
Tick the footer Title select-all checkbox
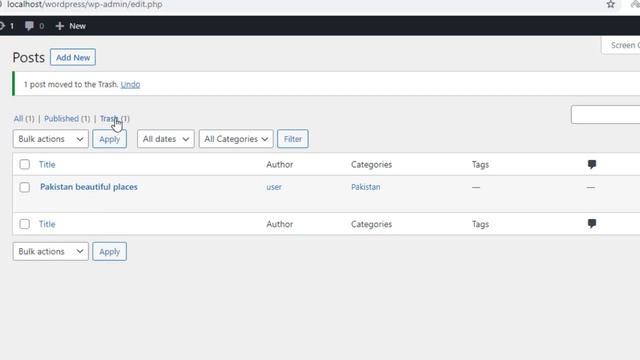pyautogui.click(x=24, y=224)
